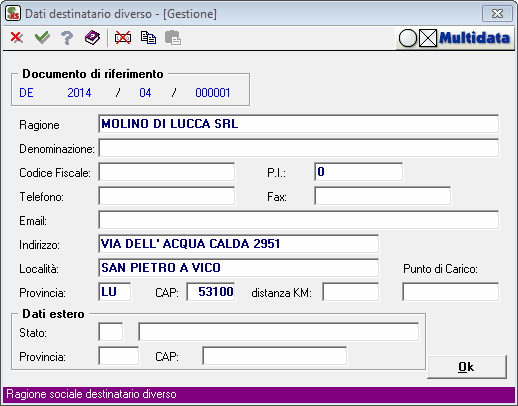
Task: Click the Email input field
Action: pyautogui.click(x=299, y=220)
